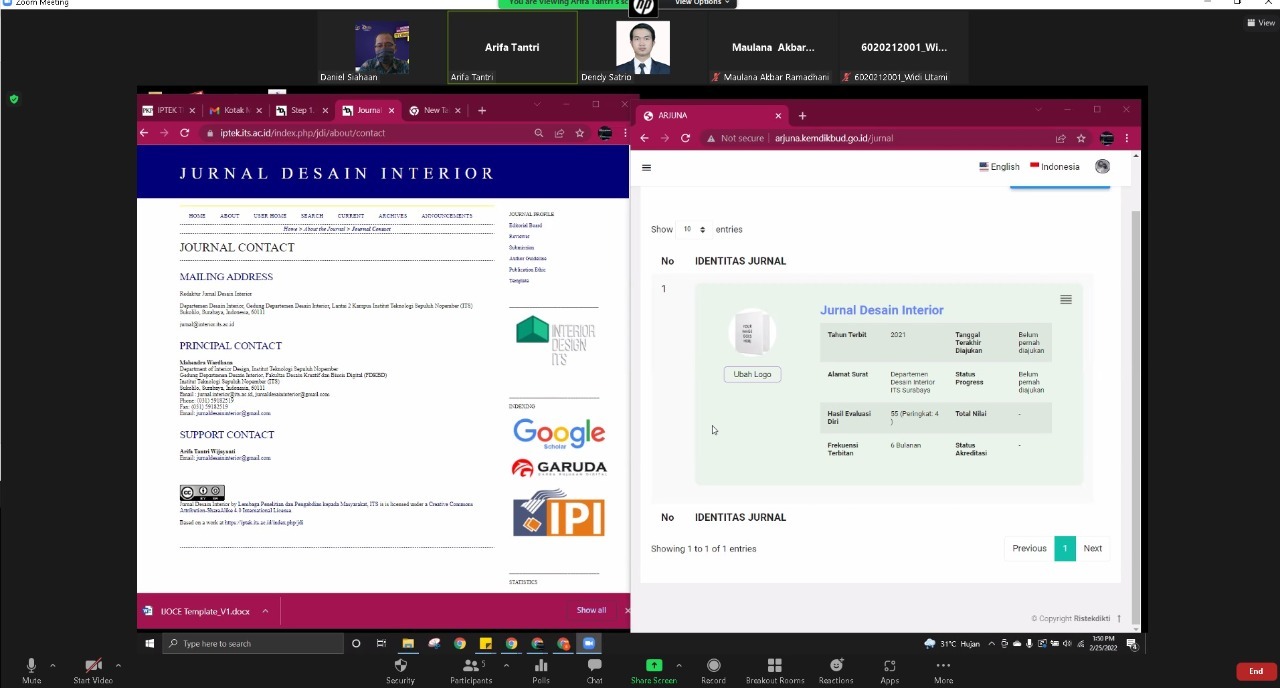Open Zoom Security options
This screenshot has height=688, width=1280.
pos(400,666)
